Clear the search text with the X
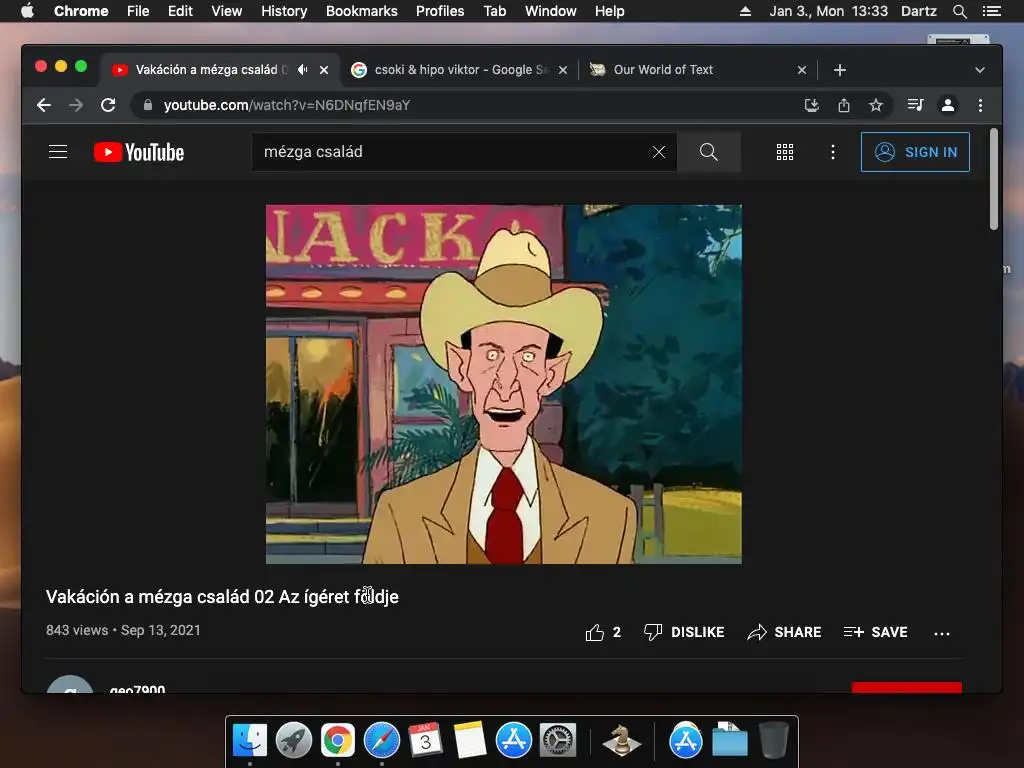1024x768 pixels. 659,152
